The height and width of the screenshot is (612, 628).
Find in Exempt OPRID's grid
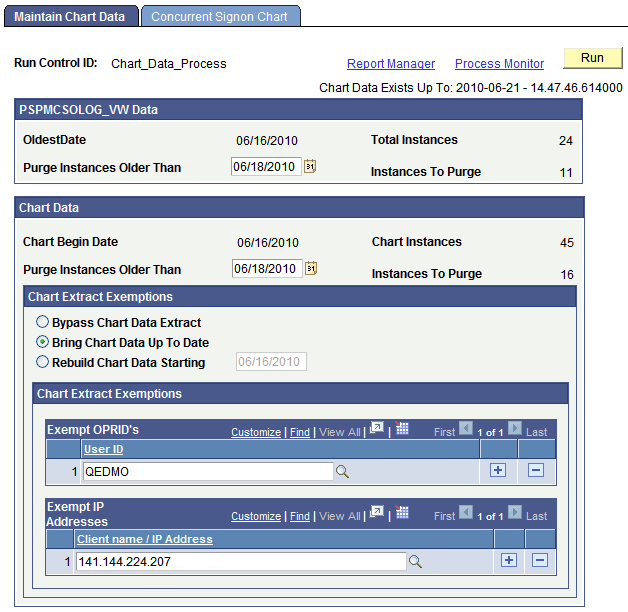(x=300, y=432)
